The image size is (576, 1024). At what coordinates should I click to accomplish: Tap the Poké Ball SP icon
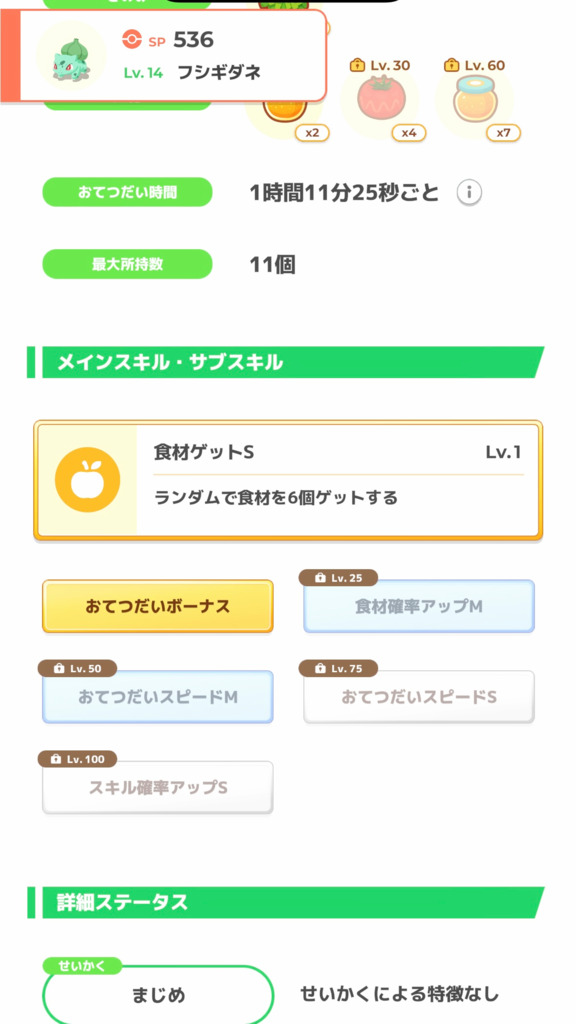coord(132,40)
